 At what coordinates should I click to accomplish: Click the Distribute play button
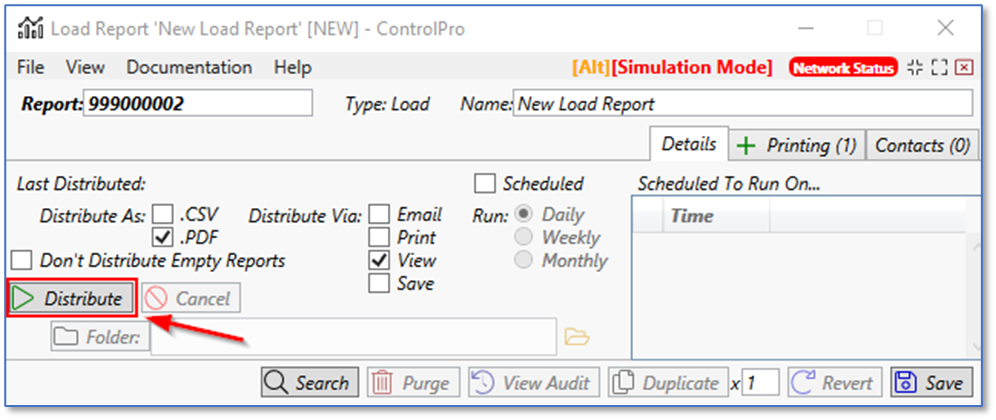tap(70, 298)
